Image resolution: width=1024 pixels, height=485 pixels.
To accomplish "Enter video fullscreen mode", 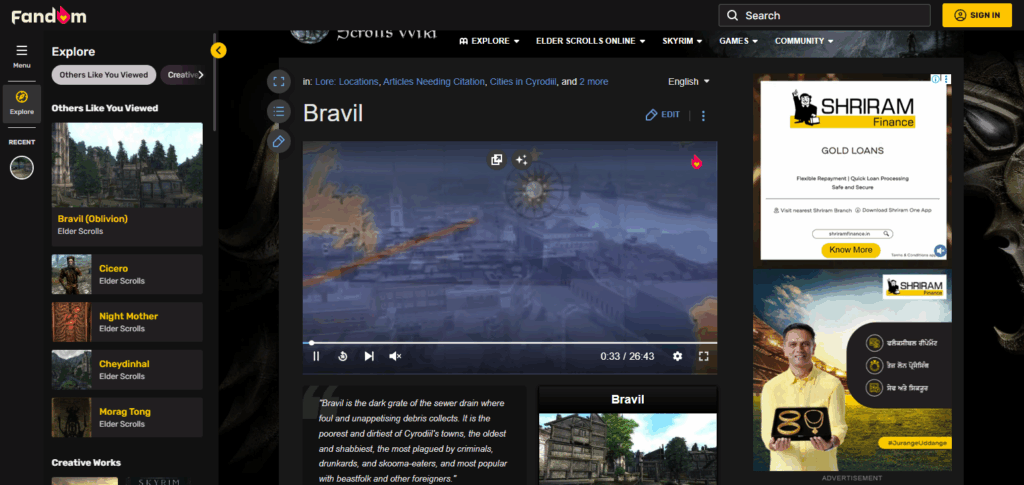I will coord(703,356).
